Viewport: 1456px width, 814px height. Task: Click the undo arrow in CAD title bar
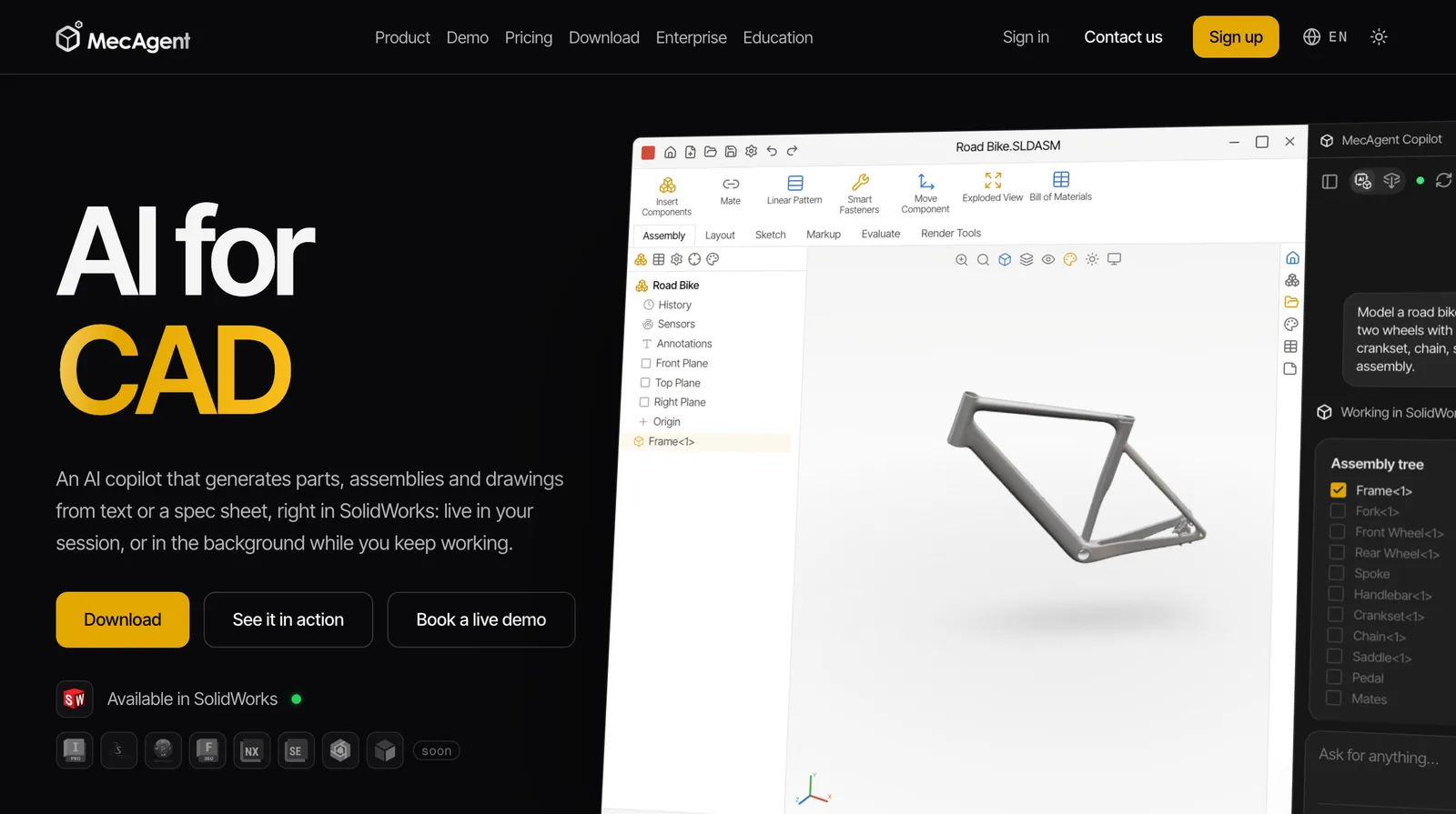point(772,151)
